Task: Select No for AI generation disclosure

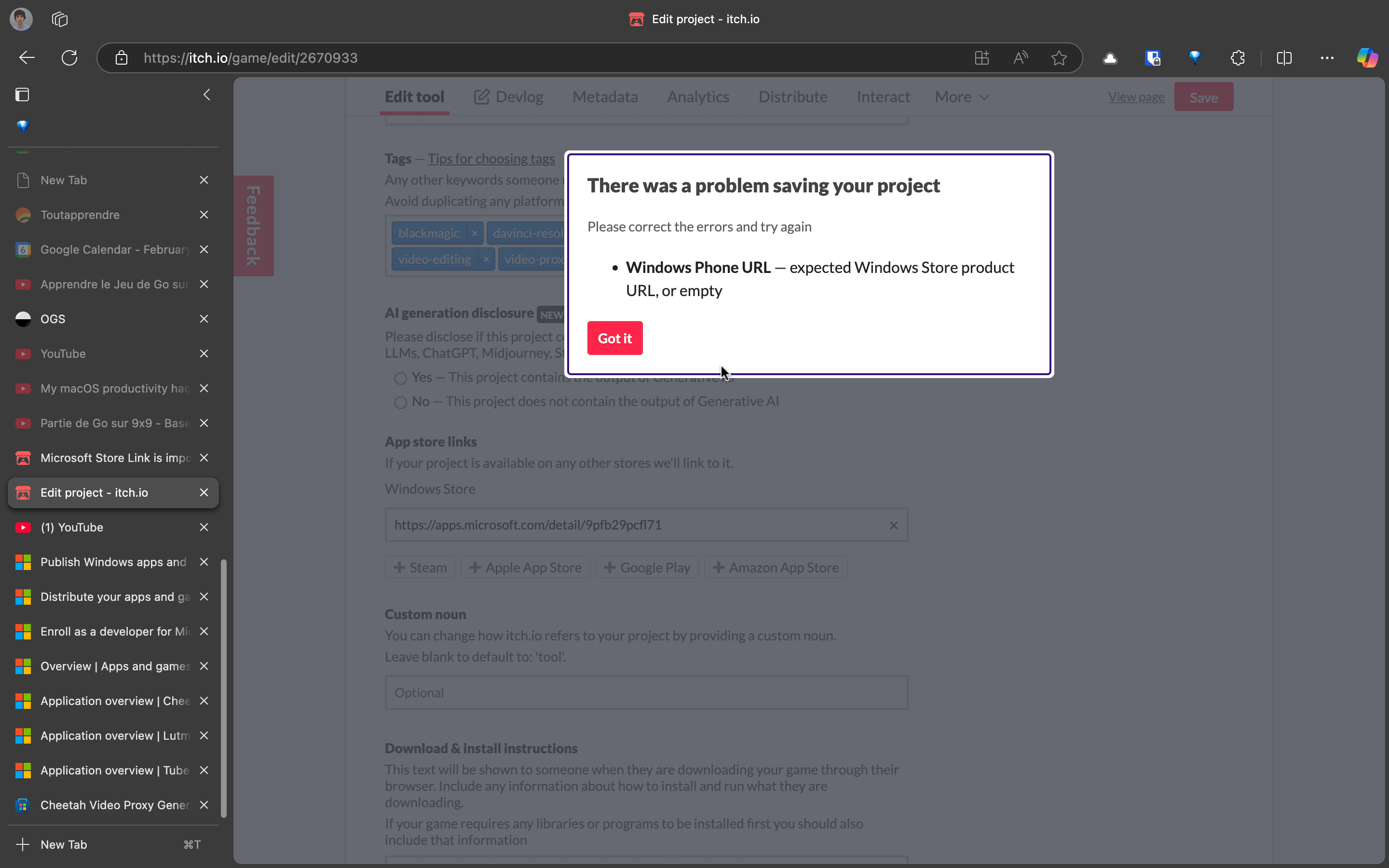Action: [401, 403]
